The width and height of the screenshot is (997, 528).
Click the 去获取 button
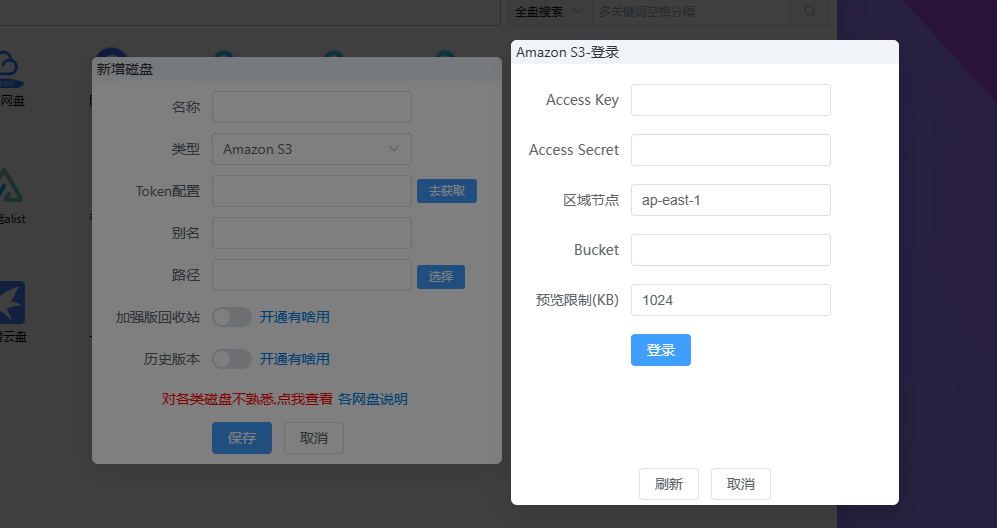(x=447, y=191)
